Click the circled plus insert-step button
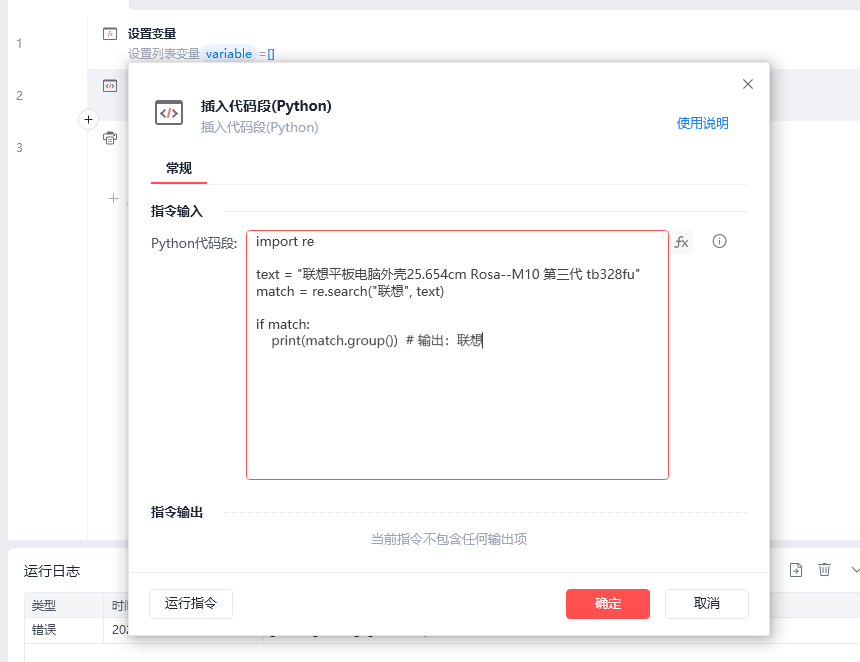Screen dimensions: 860x662 [88, 120]
